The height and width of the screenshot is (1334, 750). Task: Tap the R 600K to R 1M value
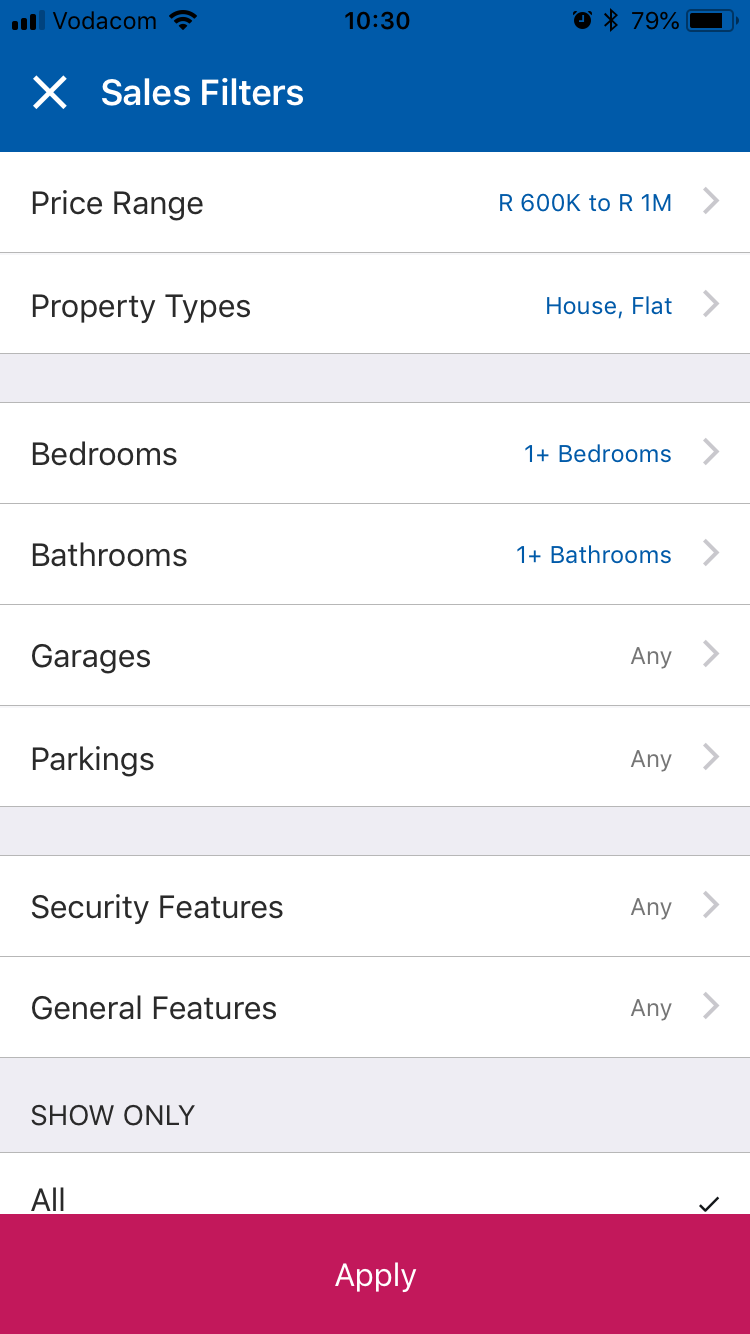pyautogui.click(x=585, y=203)
